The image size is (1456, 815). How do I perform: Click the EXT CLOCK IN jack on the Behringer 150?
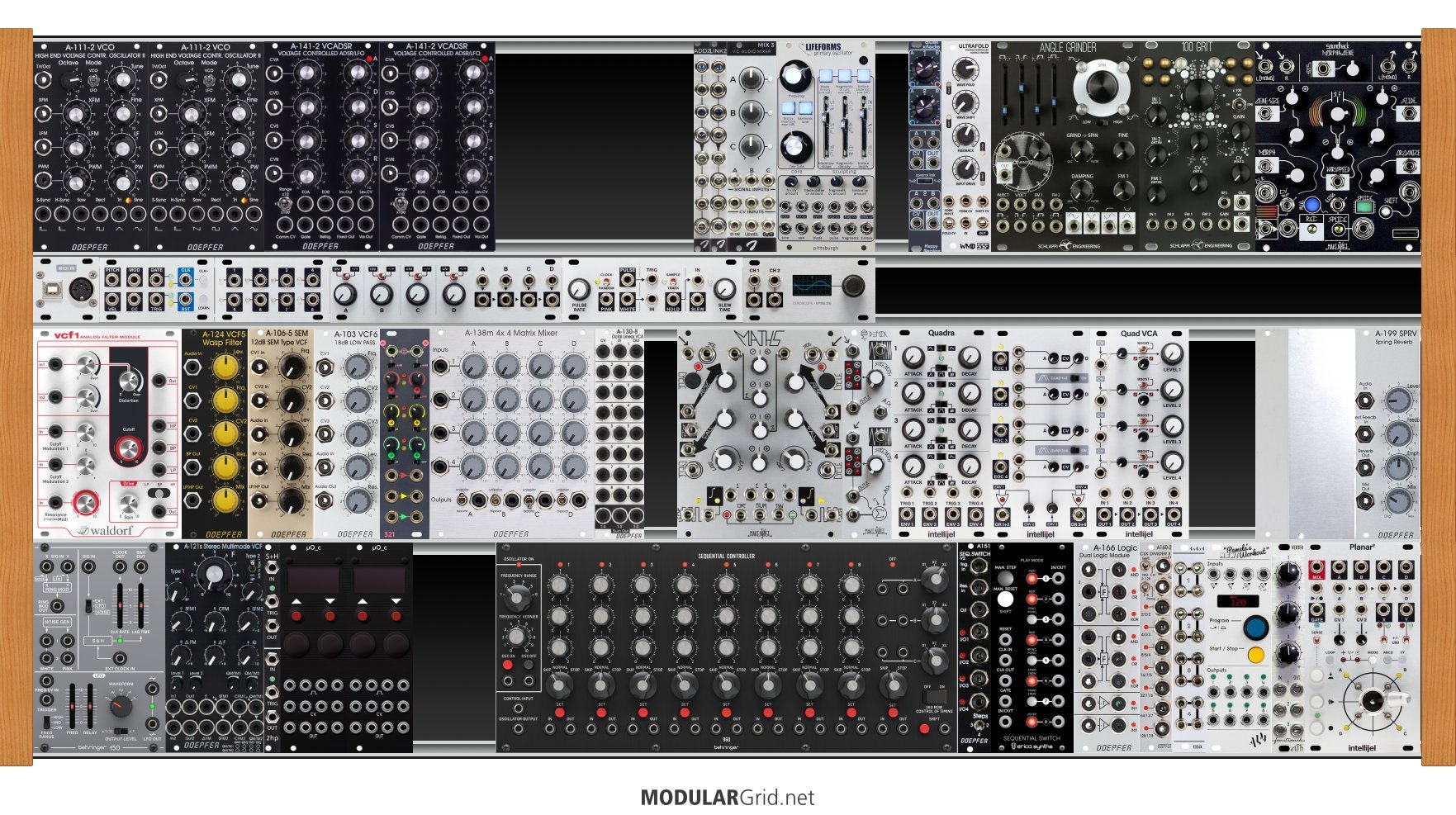pyautogui.click(x=120, y=658)
